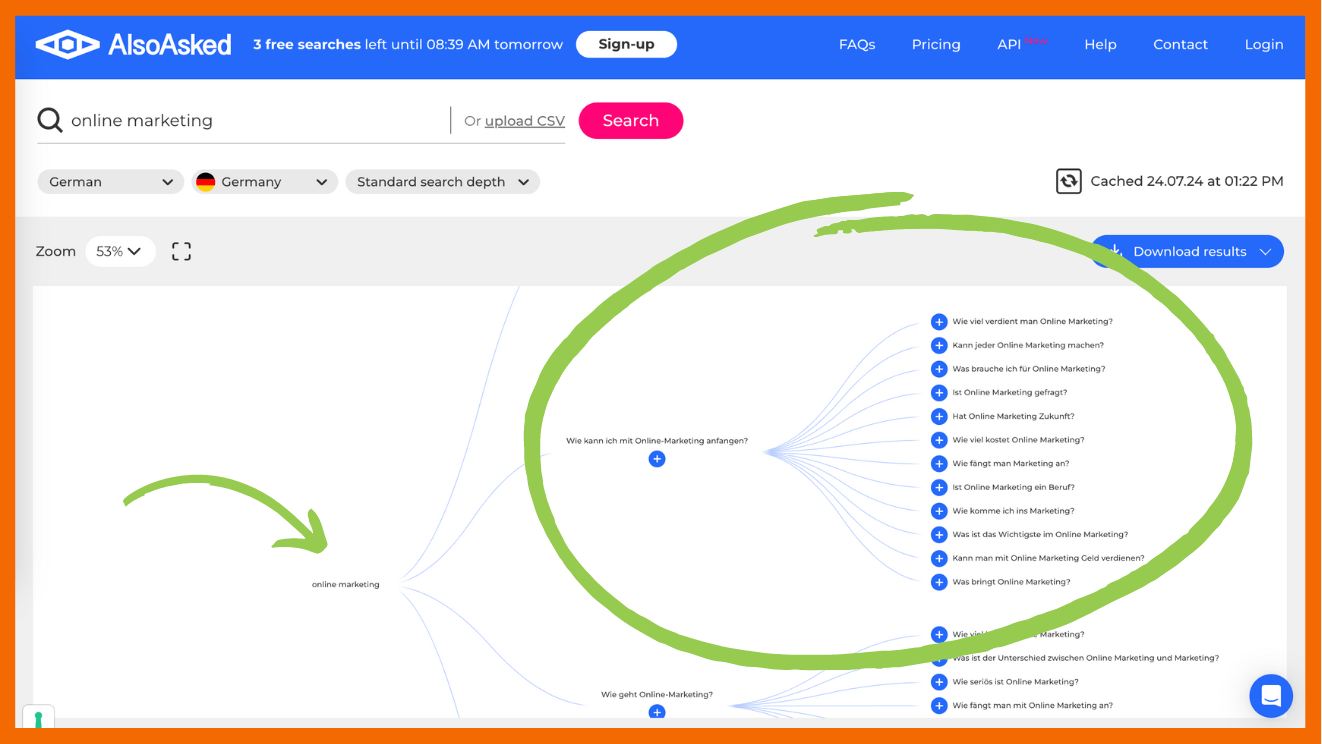Open the Pricing page

tap(935, 44)
